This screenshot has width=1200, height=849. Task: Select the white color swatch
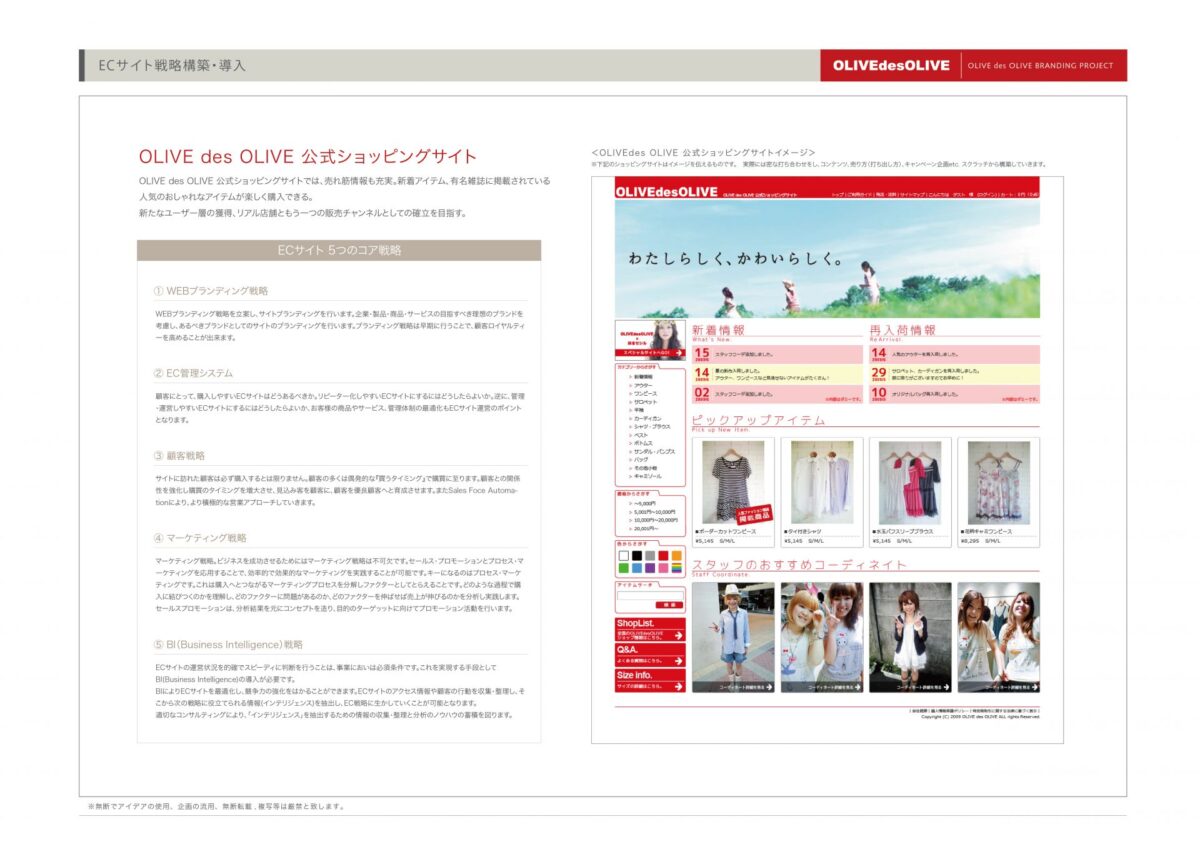pyautogui.click(x=623, y=555)
